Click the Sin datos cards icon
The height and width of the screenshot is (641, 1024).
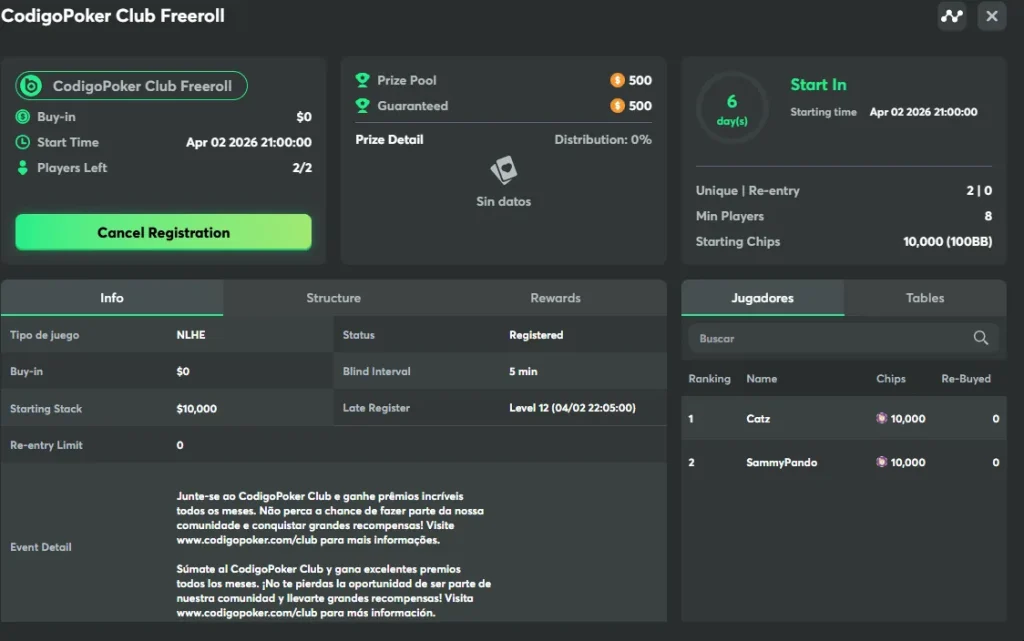(x=504, y=170)
